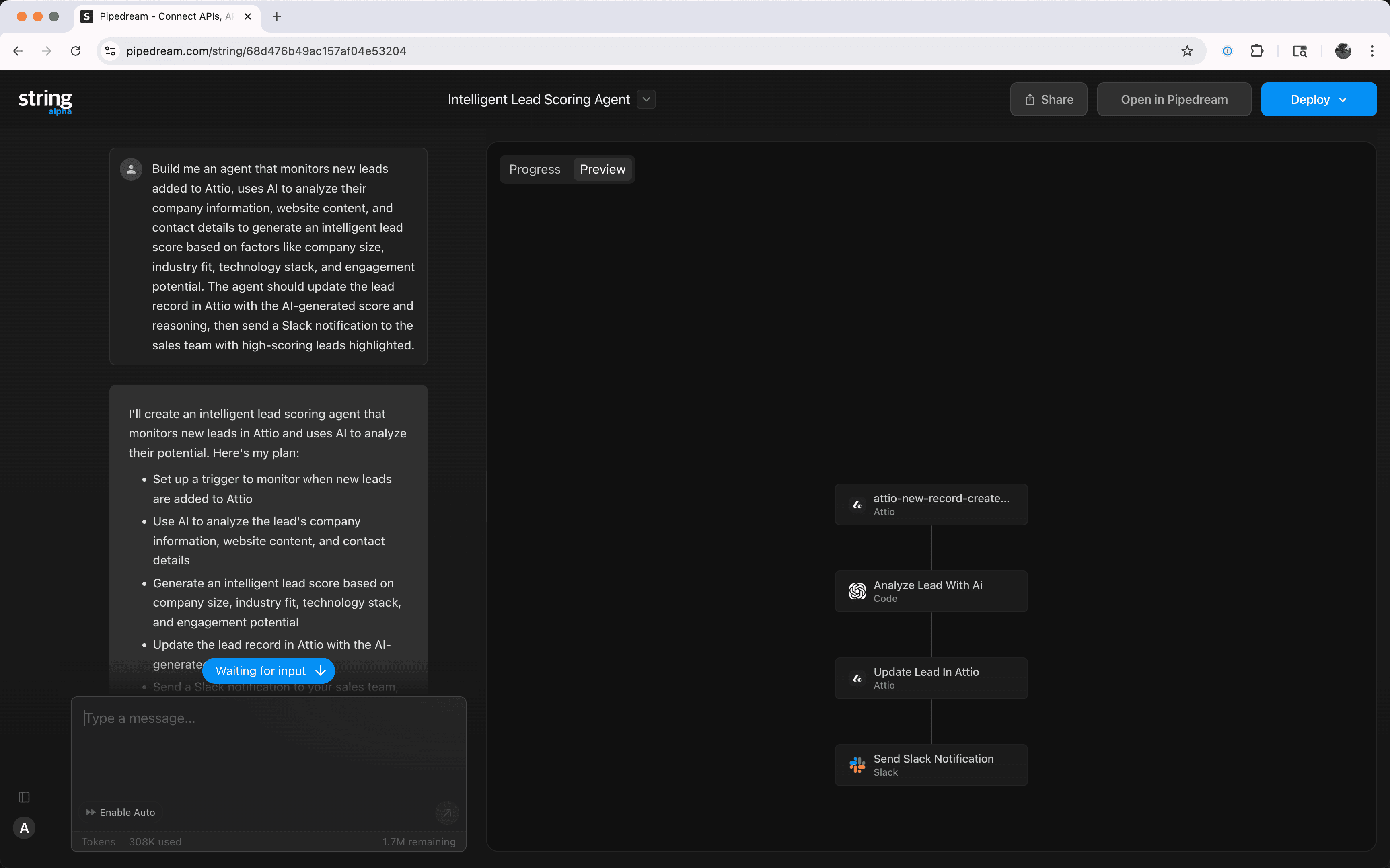Screen dimensions: 1390x868
Task: Click the Attio icon on Update Lead node
Action: tap(857, 678)
